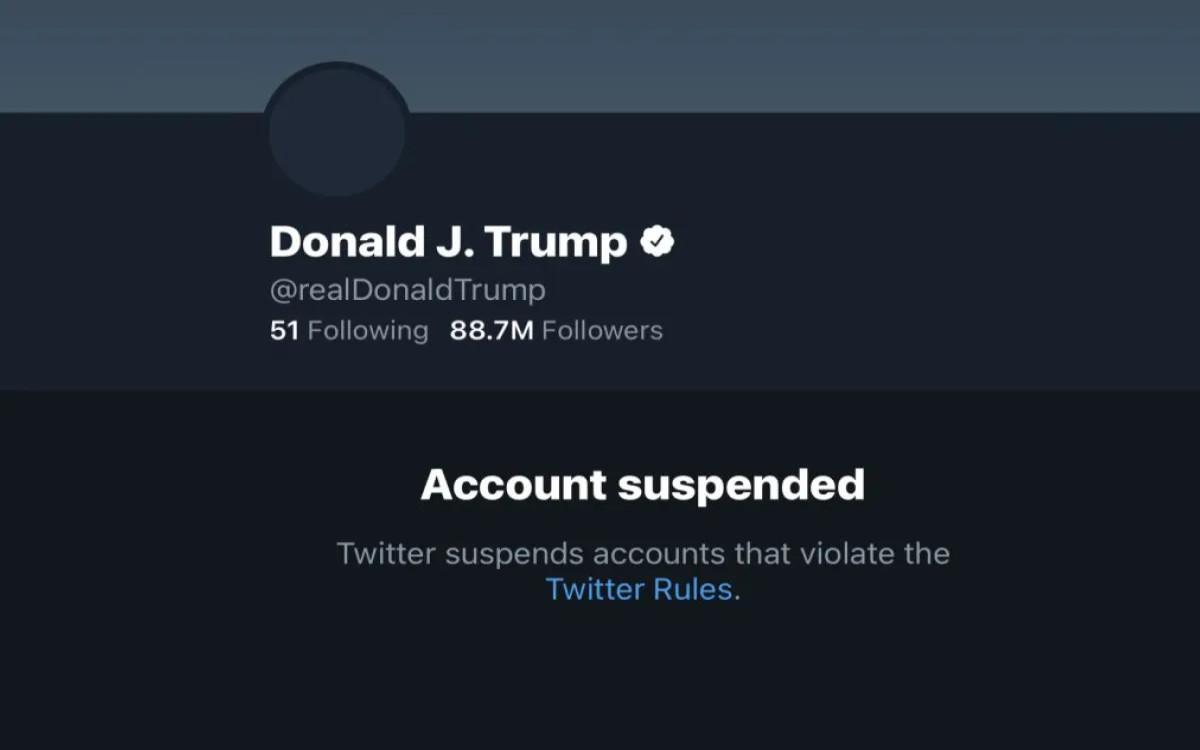
Task: Tap the avatar placeholder above the name
Action: [x=337, y=130]
